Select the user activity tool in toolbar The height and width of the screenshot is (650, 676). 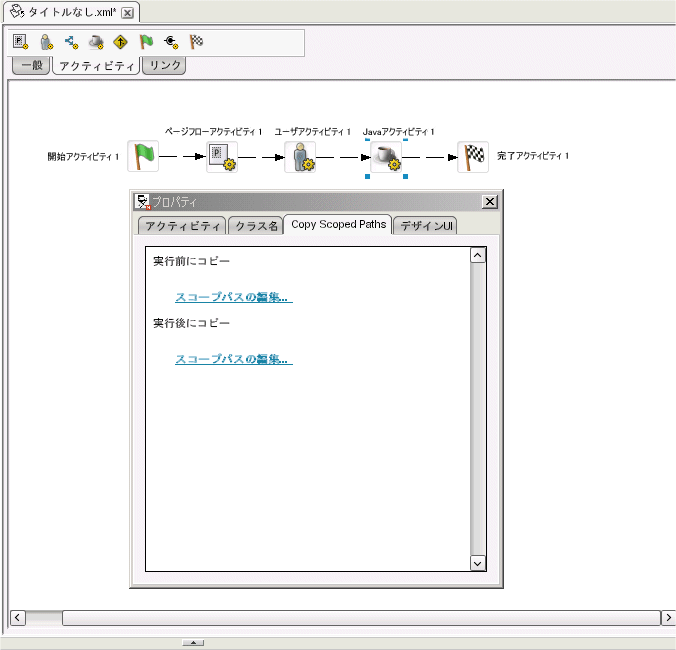[46, 42]
